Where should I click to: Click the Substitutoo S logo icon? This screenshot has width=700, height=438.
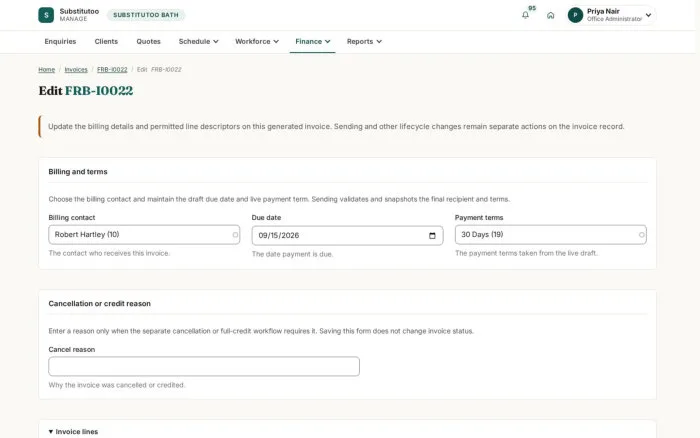[46, 15]
